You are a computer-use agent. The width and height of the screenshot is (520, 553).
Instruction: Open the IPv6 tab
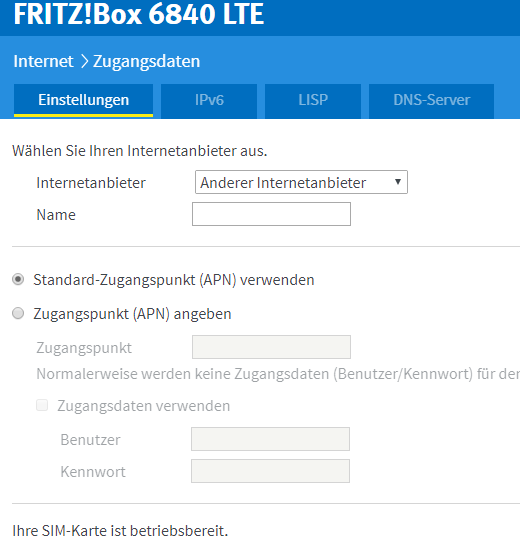[x=209, y=101]
